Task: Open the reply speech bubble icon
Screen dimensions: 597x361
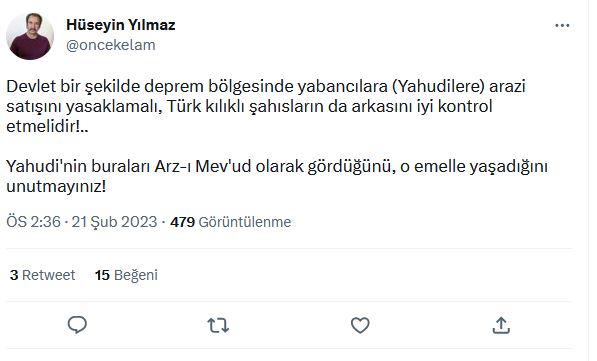Action: (77, 325)
